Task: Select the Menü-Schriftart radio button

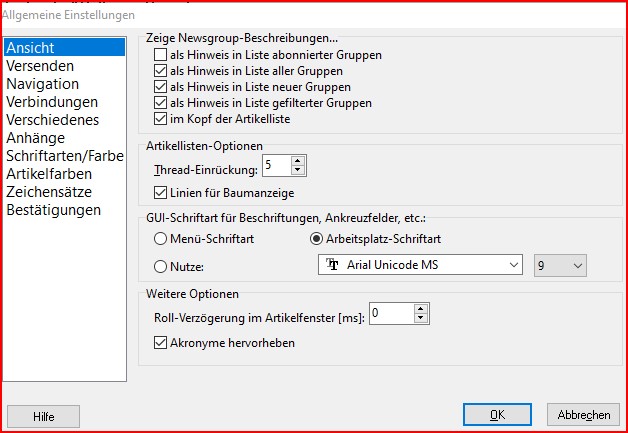Action: tap(160, 239)
